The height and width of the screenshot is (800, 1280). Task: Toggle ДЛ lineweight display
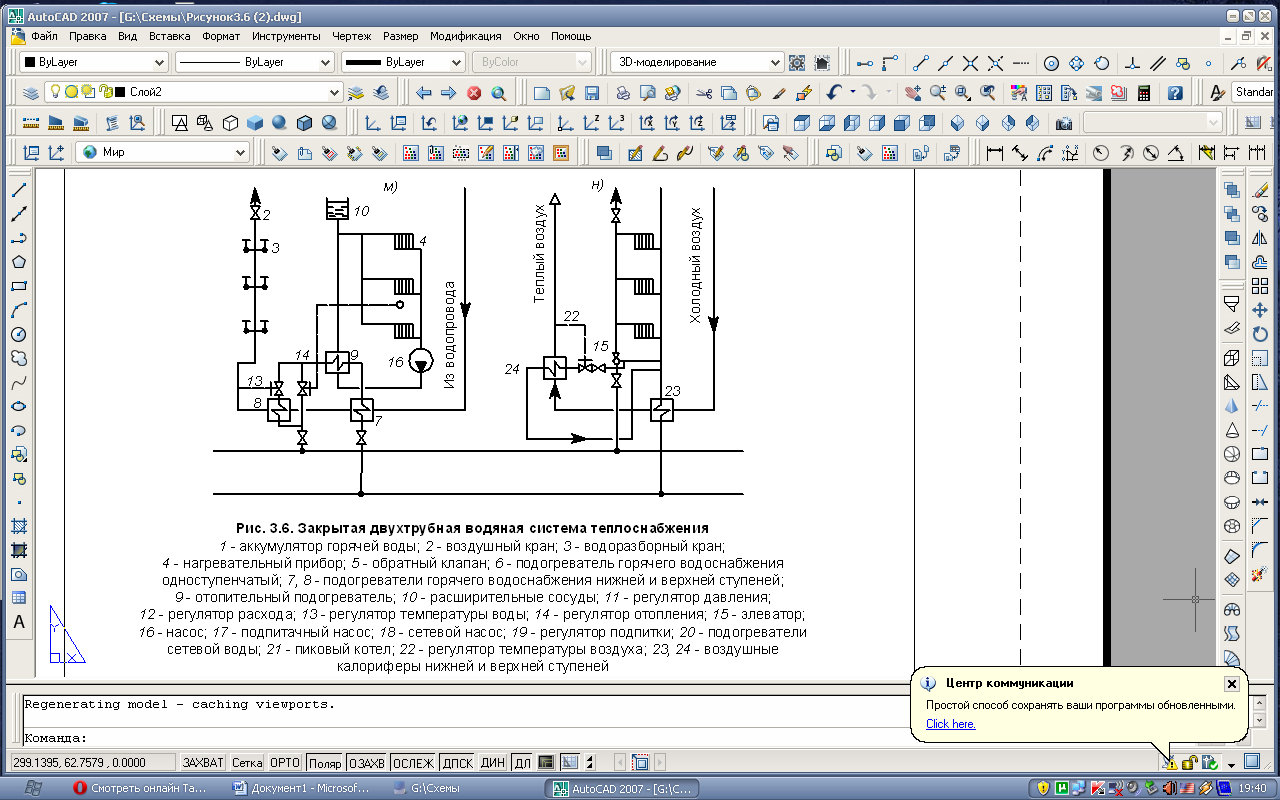[x=522, y=763]
